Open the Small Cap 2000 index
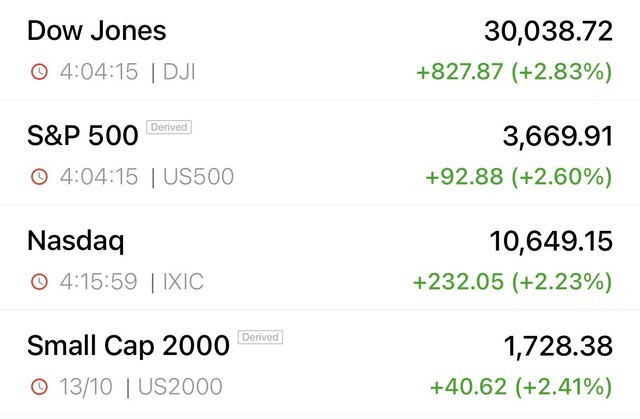 [320, 362]
